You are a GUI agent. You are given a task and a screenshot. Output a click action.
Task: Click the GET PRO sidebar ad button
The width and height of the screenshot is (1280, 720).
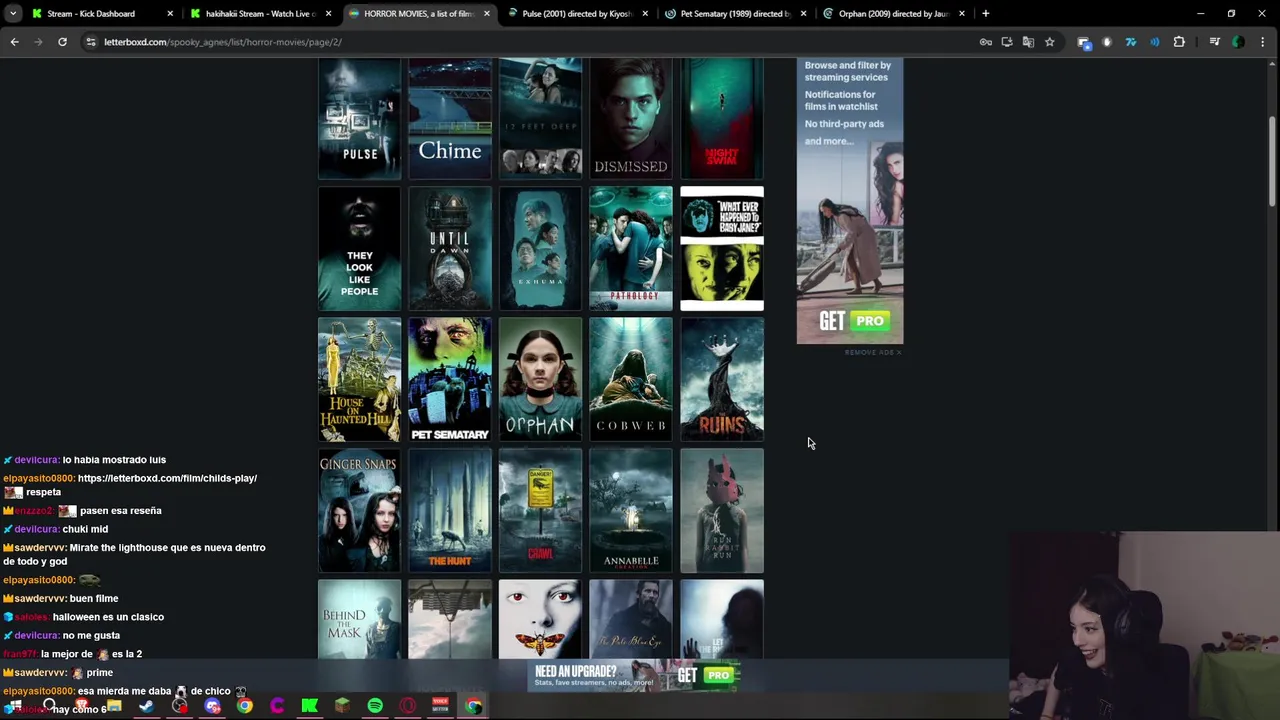853,321
